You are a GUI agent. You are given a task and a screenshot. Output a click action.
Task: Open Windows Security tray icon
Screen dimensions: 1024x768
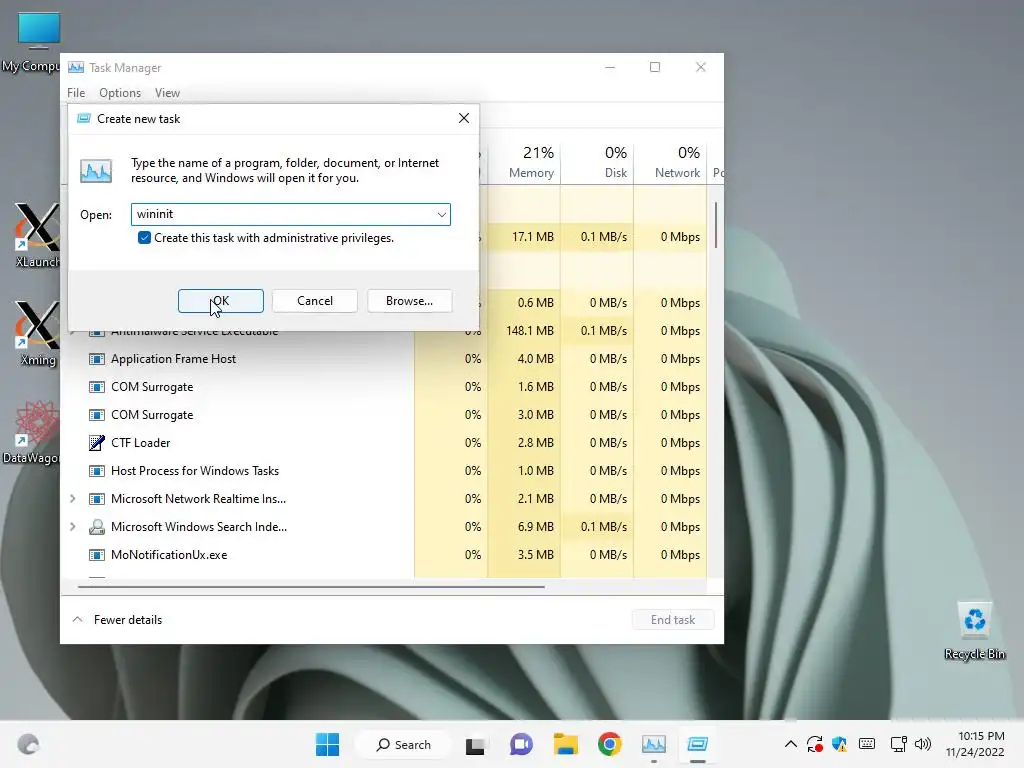click(839, 744)
